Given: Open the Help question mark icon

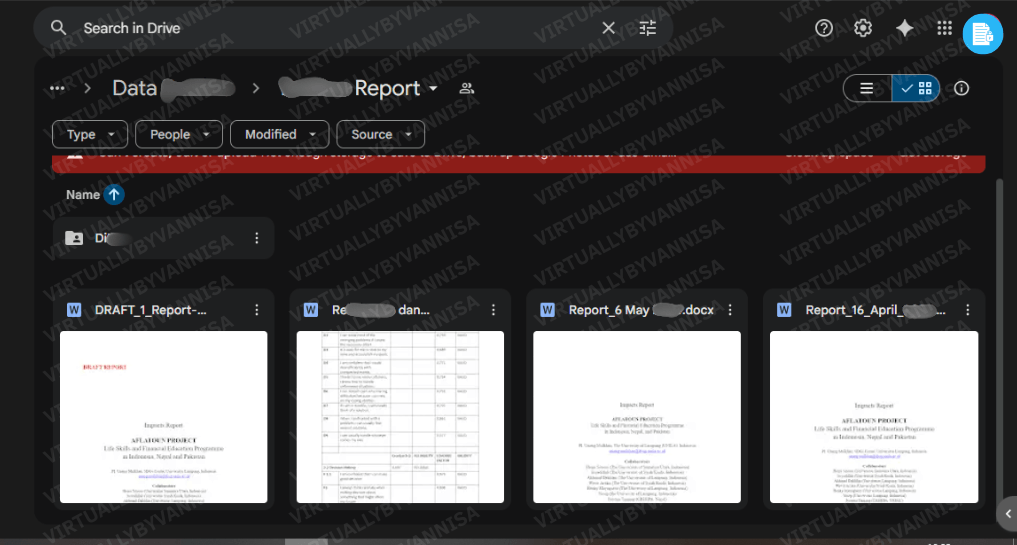Looking at the screenshot, I should (x=824, y=28).
